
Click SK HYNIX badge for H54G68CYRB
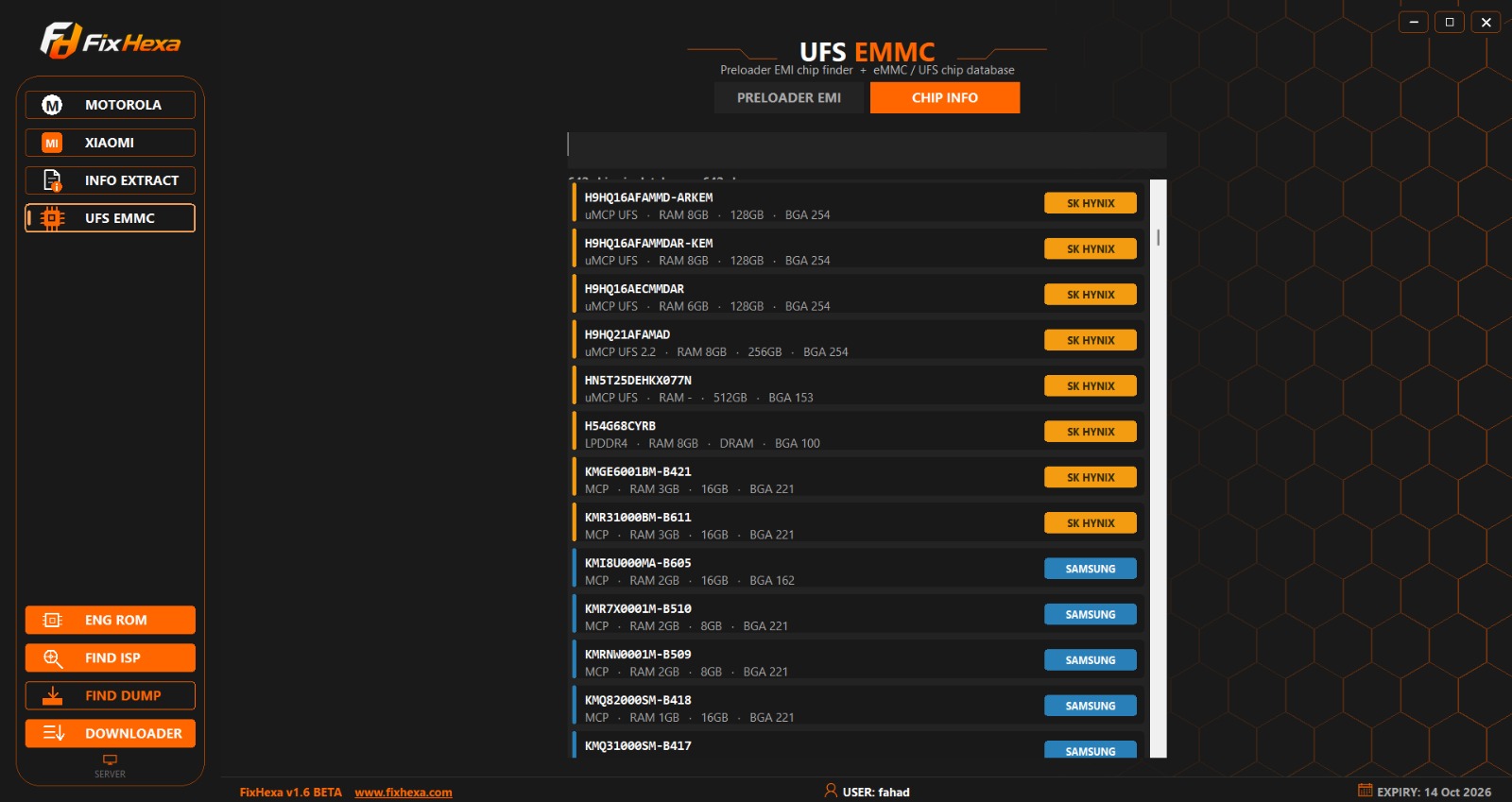point(1091,432)
